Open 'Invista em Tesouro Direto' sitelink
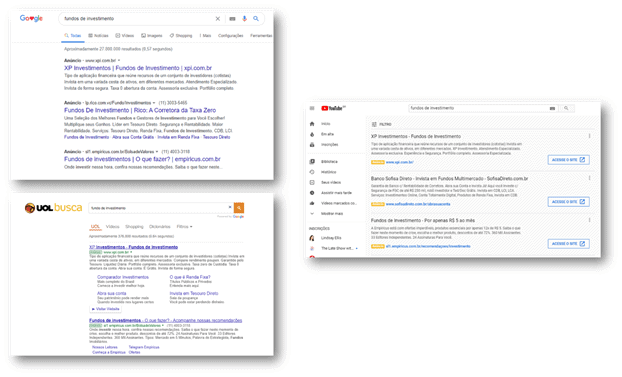 click(x=194, y=294)
